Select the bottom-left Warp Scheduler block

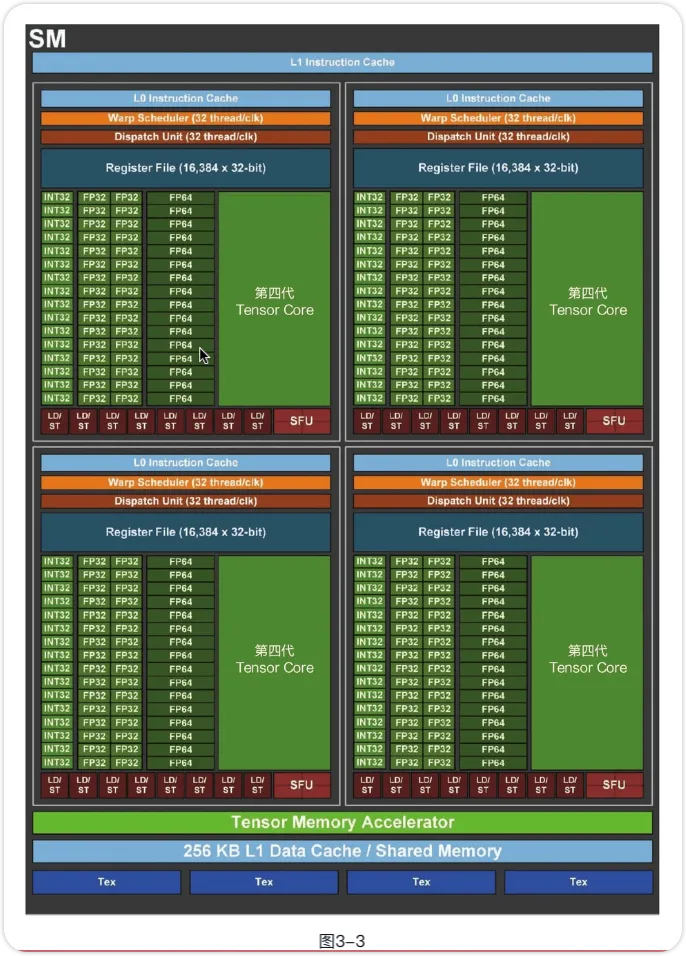[185, 482]
